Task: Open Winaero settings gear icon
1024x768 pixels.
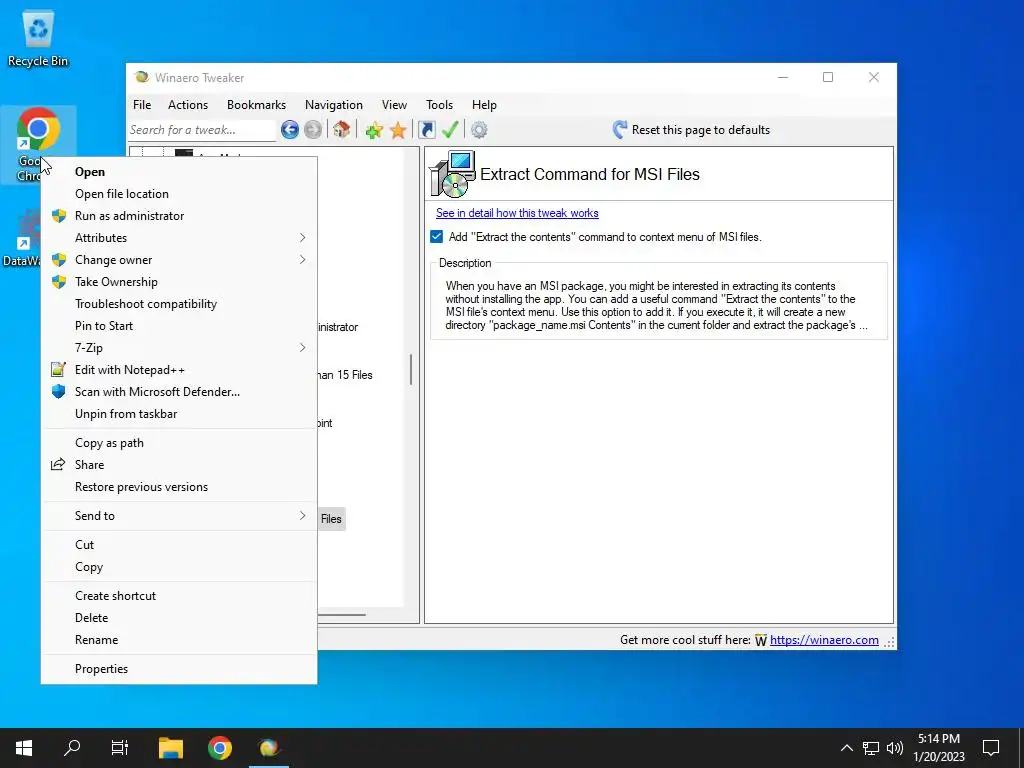Action: click(x=479, y=130)
